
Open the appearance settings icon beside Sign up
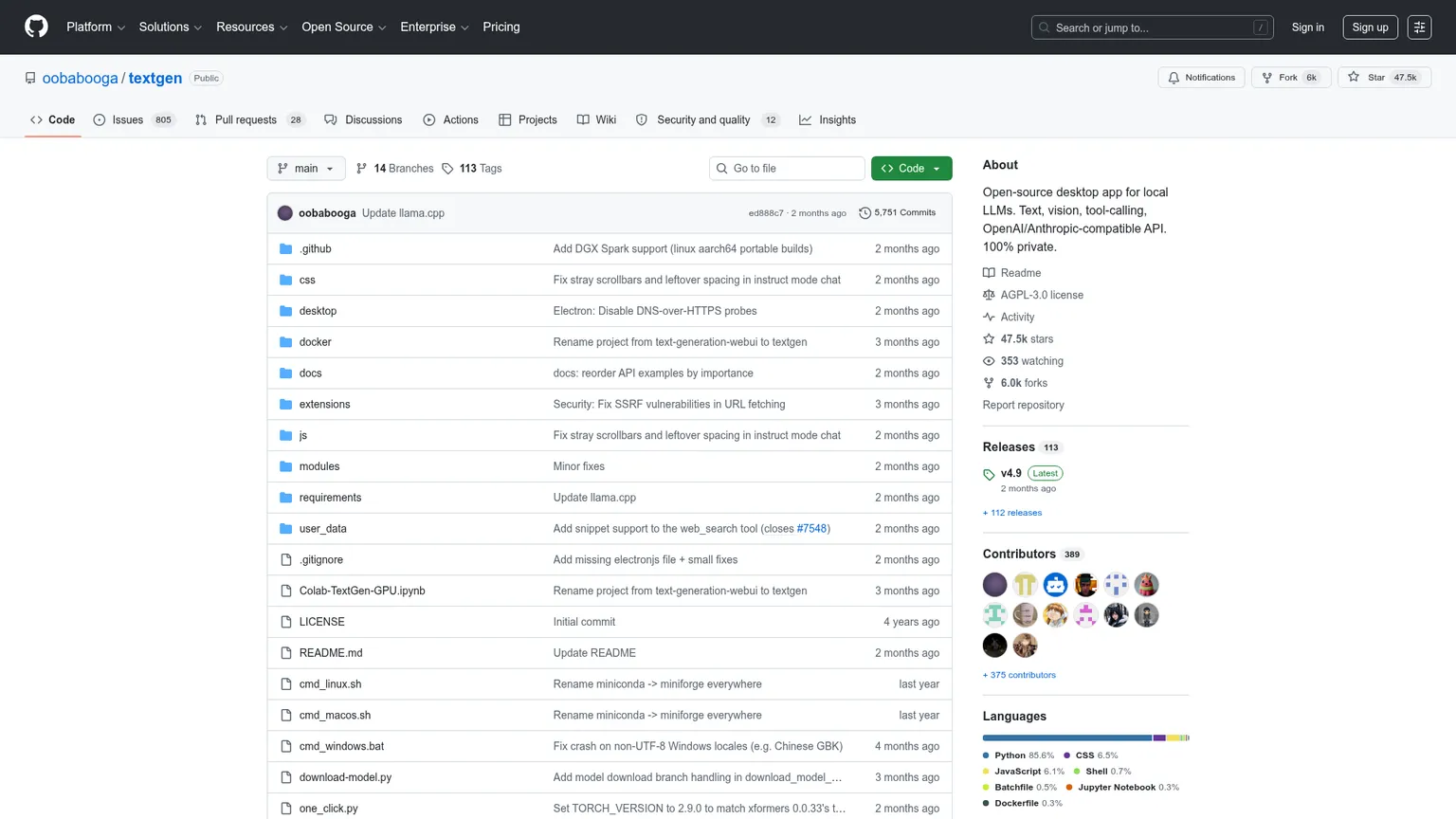(x=1419, y=27)
